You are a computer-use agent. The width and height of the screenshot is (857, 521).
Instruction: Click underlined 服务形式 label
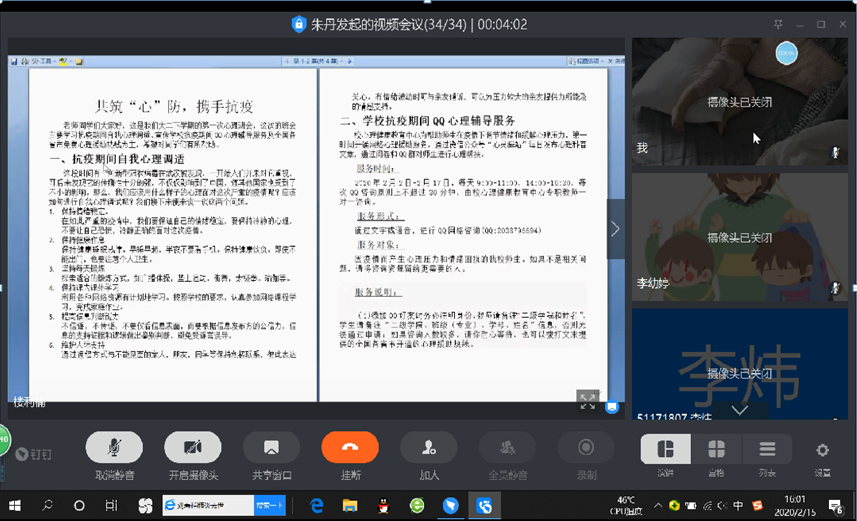(379, 216)
